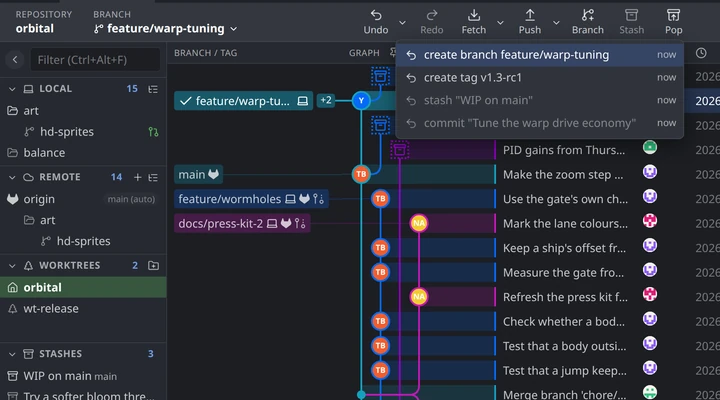Open the Push options dropdown arrow
The height and width of the screenshot is (400, 720).
(x=556, y=23)
